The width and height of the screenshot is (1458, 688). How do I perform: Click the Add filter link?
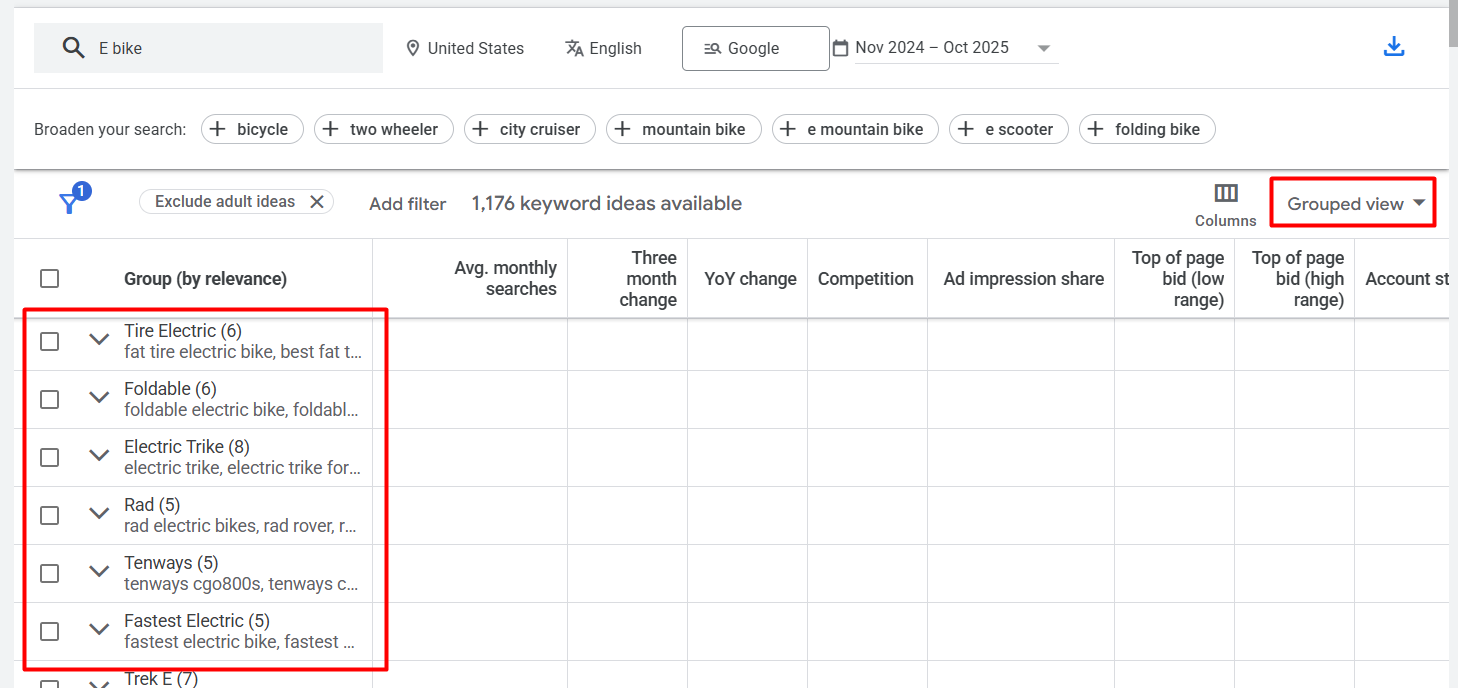tap(407, 204)
